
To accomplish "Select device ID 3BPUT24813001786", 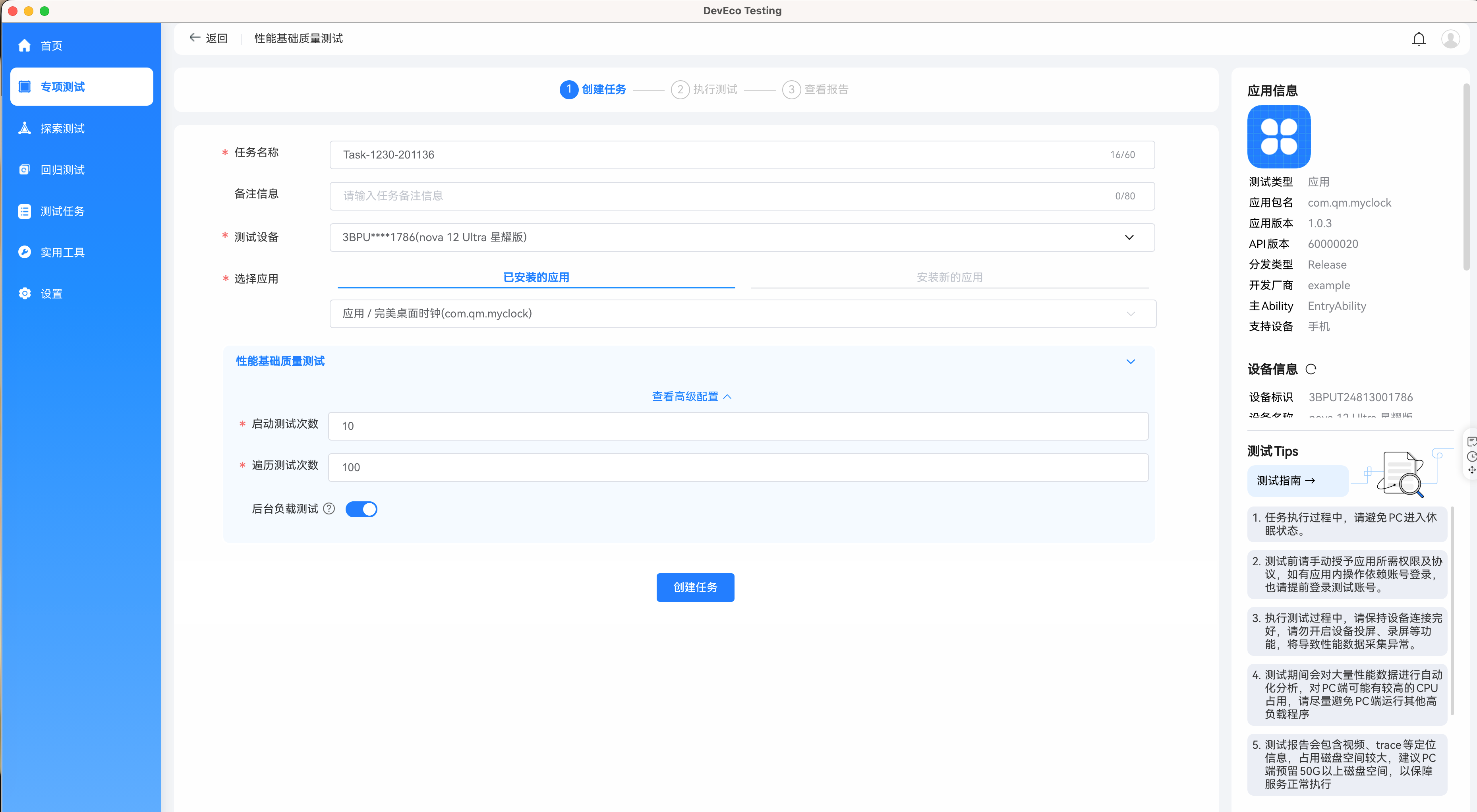I will [1360, 397].
